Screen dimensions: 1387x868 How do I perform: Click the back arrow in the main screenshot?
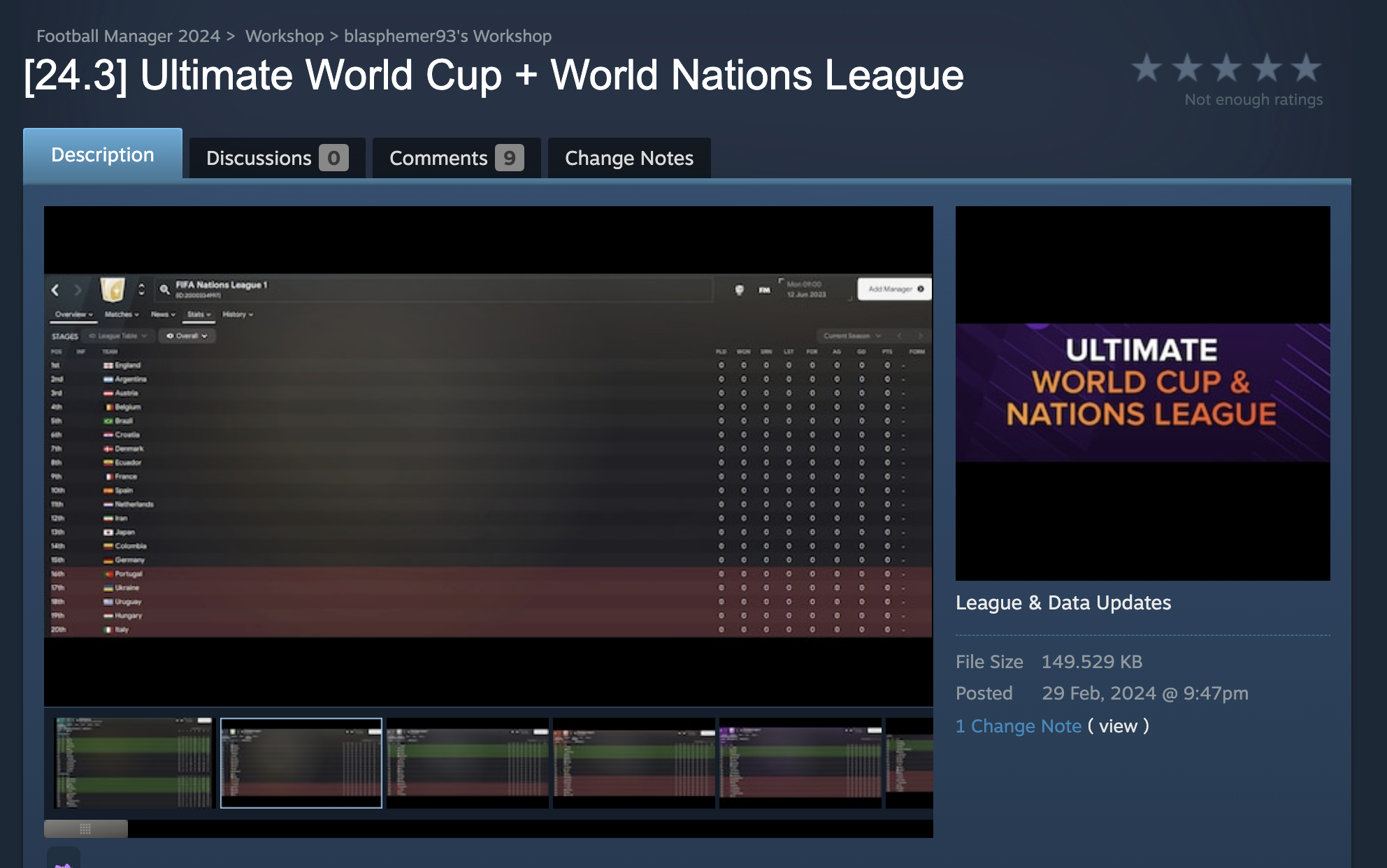tap(55, 289)
